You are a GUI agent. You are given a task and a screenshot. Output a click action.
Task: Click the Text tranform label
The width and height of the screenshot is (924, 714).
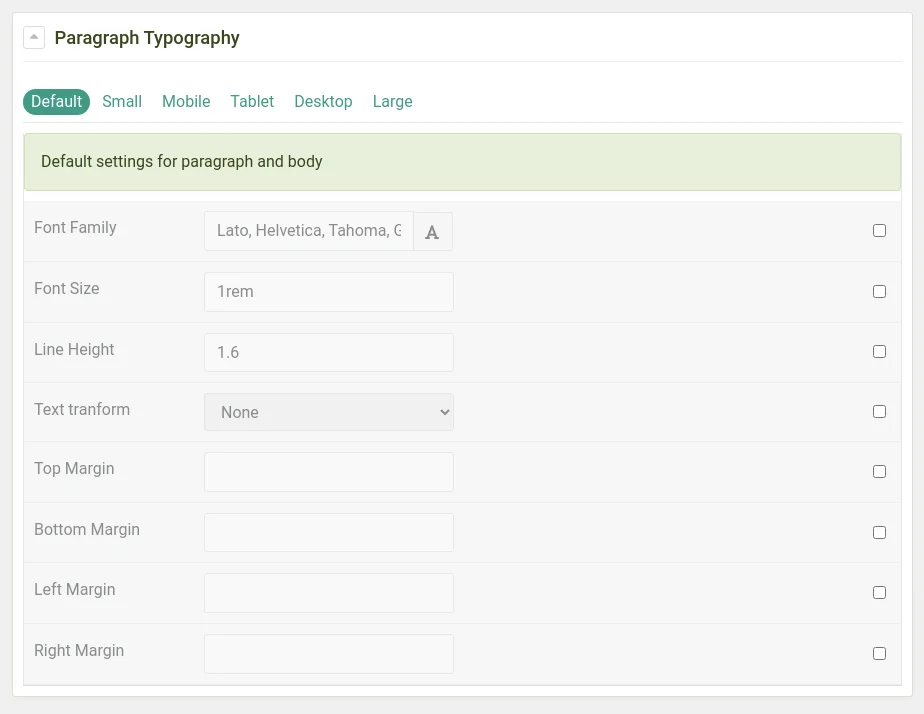(x=82, y=409)
